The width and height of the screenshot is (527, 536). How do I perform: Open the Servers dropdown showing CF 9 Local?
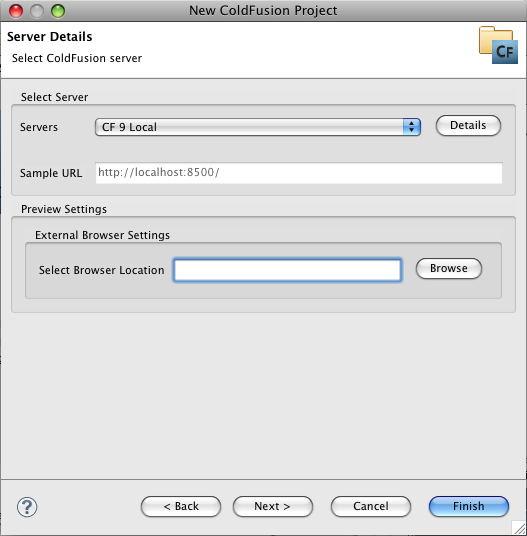[x=258, y=127]
